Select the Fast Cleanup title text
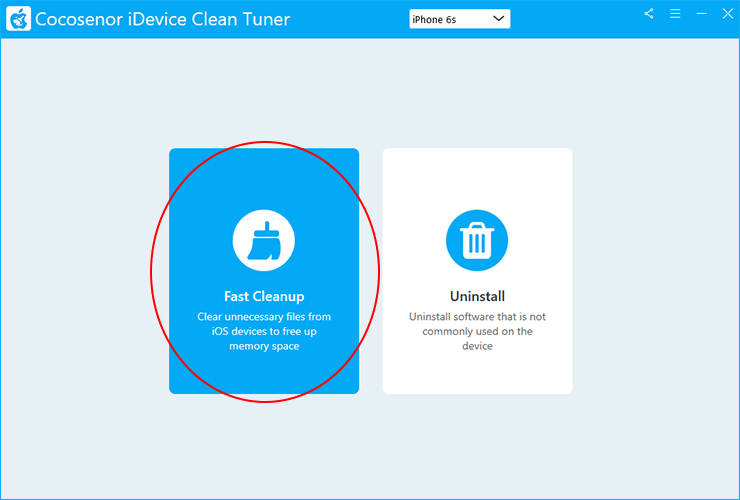740x500 pixels. [x=264, y=296]
